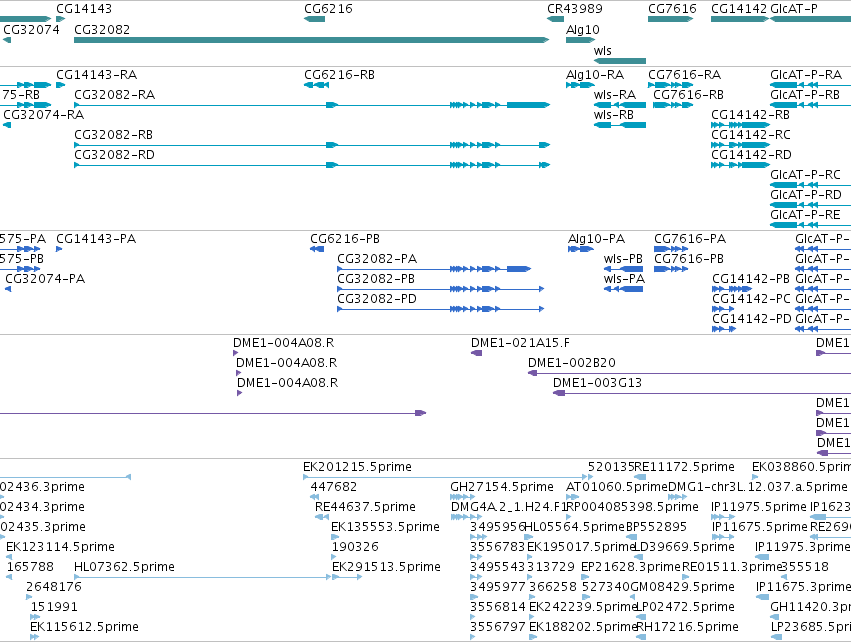Select transcript wls-RA
Viewport: 851px width, 642px height.
620,105
